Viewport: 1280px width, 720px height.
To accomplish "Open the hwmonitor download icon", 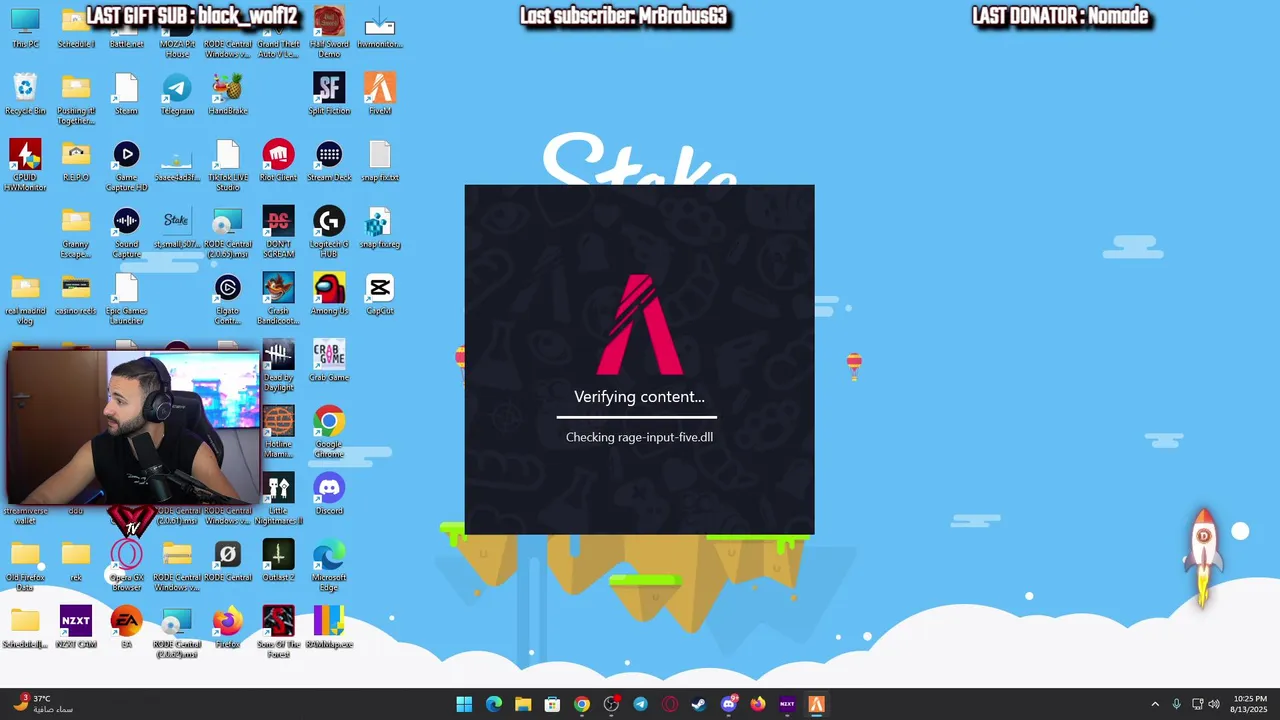I will (x=379, y=28).
